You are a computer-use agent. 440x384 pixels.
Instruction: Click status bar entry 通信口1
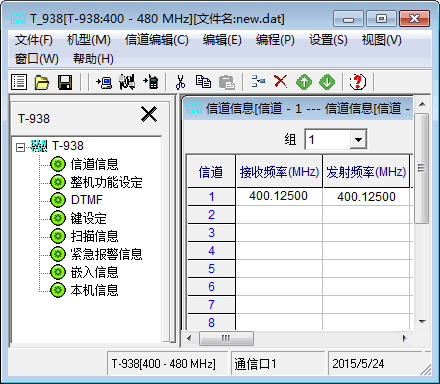coord(255,363)
